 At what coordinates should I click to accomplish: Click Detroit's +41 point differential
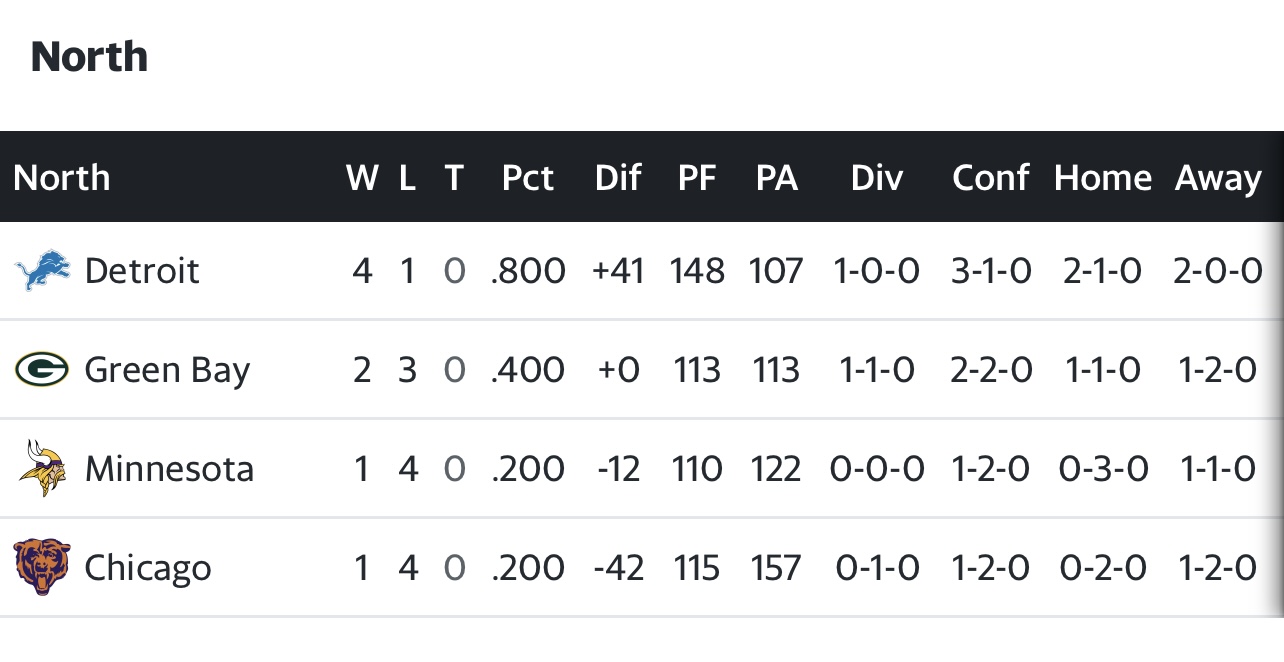(617, 271)
